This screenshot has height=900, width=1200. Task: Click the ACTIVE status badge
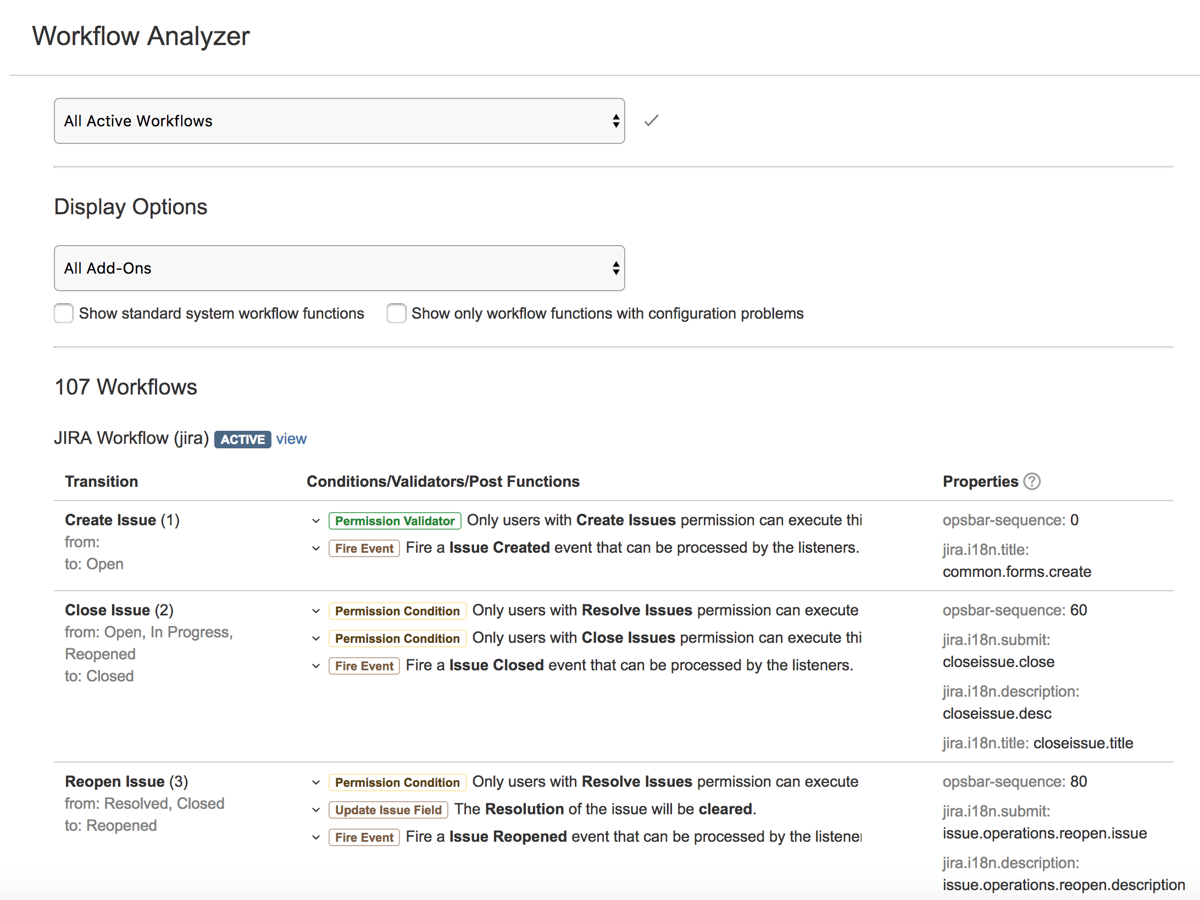pyautogui.click(x=242, y=439)
